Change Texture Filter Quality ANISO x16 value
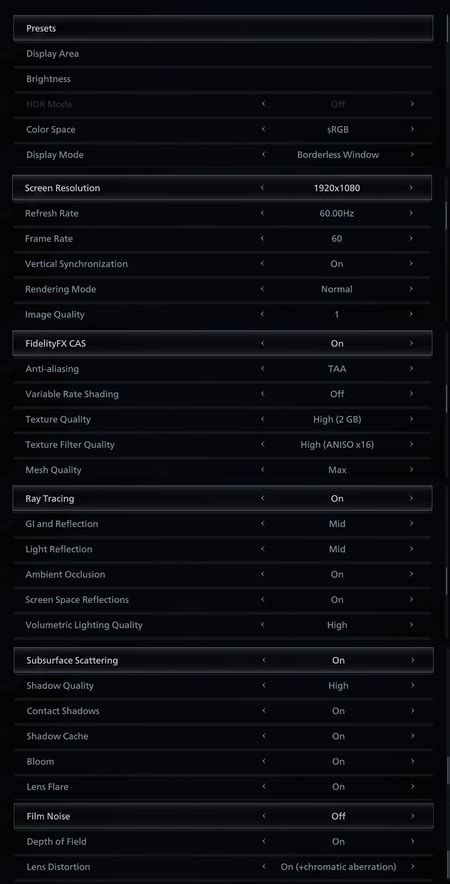The image size is (450, 884). tap(337, 444)
